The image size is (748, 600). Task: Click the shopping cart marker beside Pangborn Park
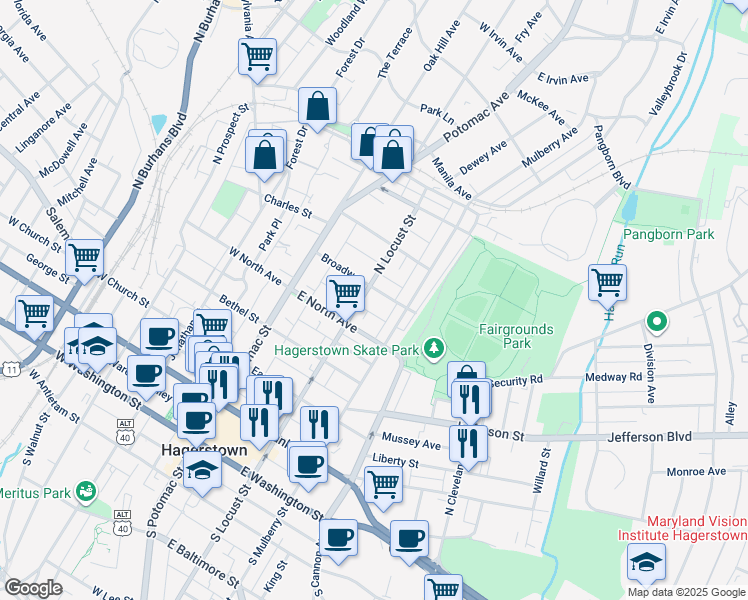[x=607, y=282]
